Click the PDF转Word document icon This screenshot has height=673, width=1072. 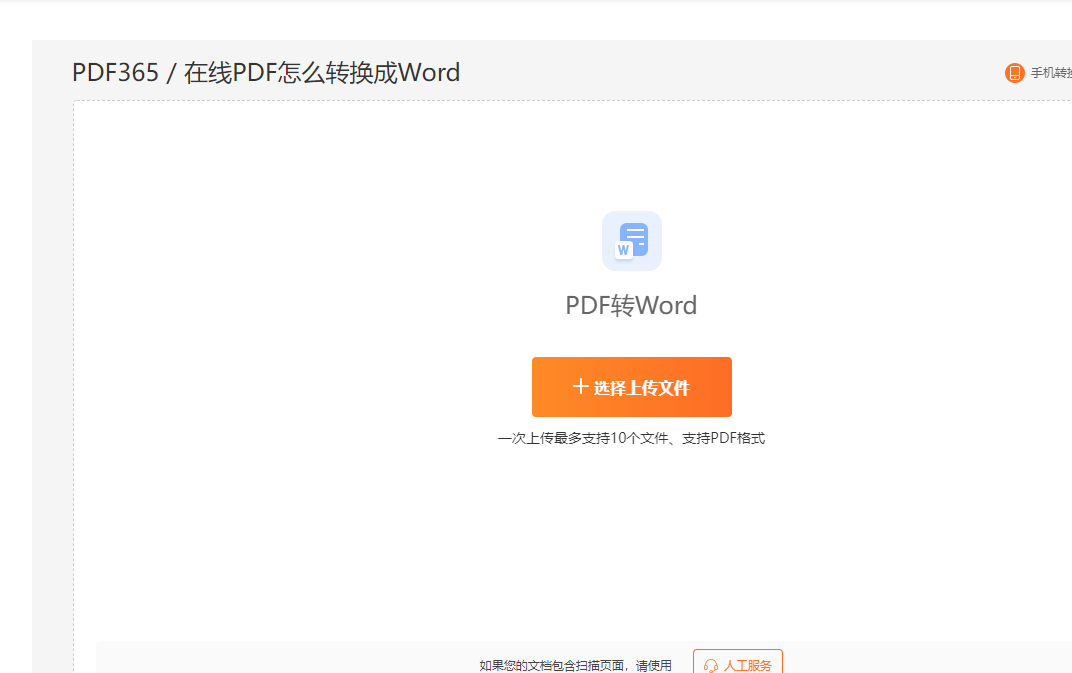coord(632,241)
